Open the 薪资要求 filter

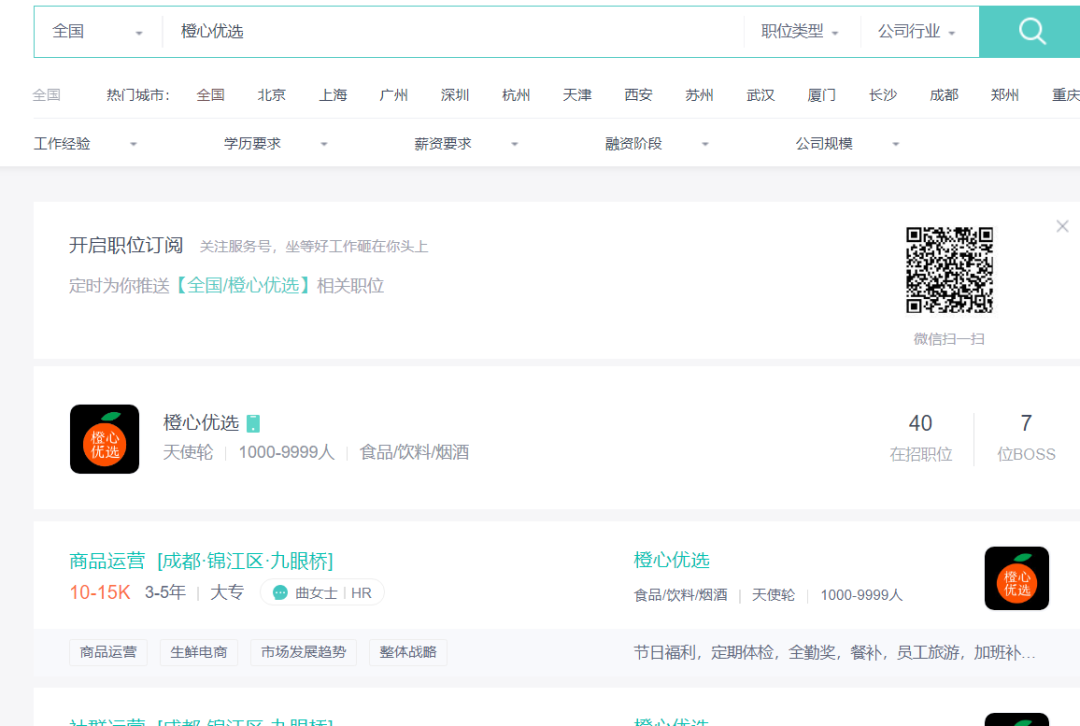(466, 144)
